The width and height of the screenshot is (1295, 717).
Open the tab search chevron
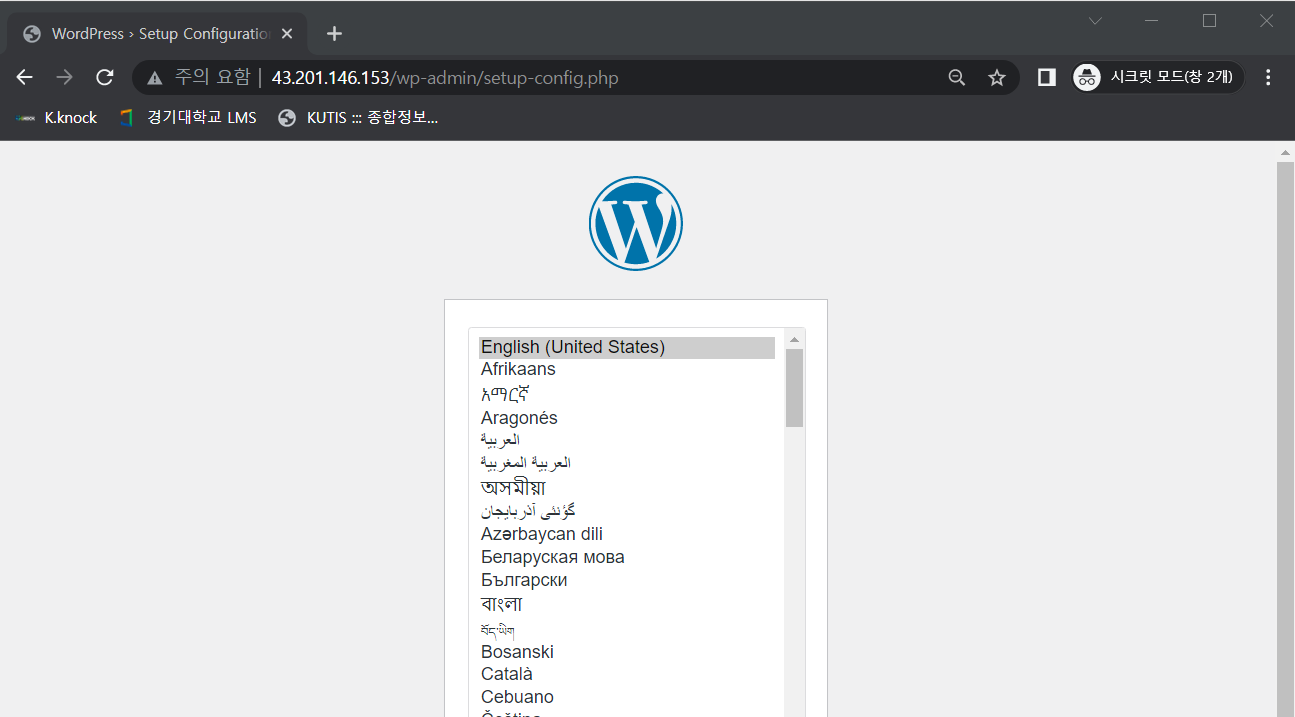coord(1095,21)
